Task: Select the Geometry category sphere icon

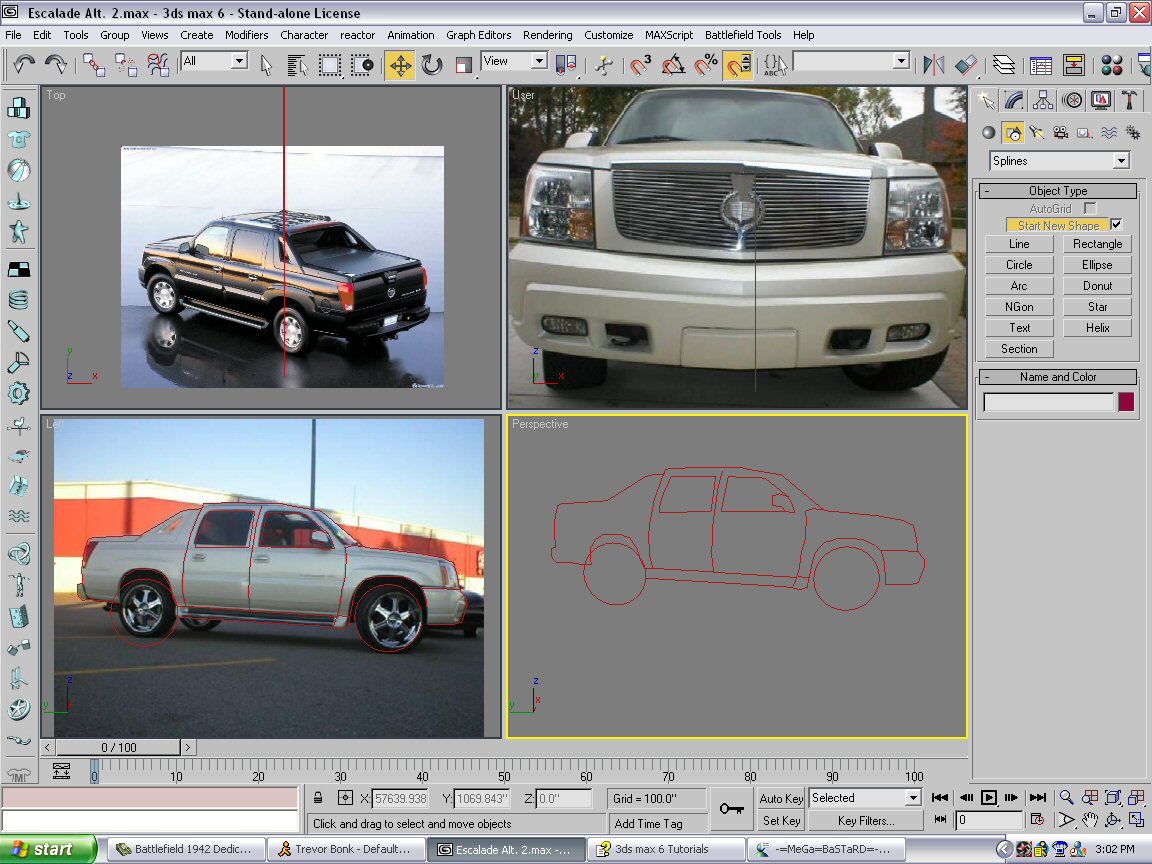Action: pos(989,132)
